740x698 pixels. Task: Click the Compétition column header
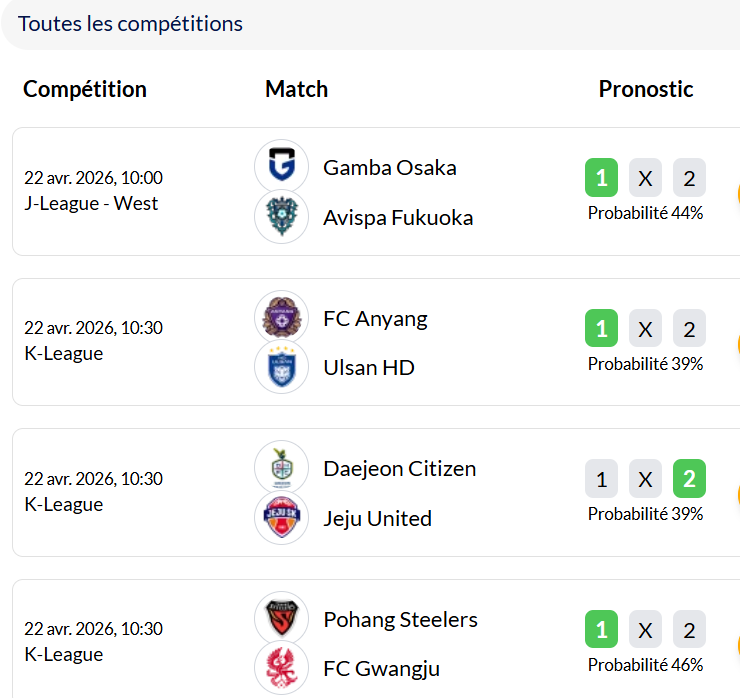(85, 89)
